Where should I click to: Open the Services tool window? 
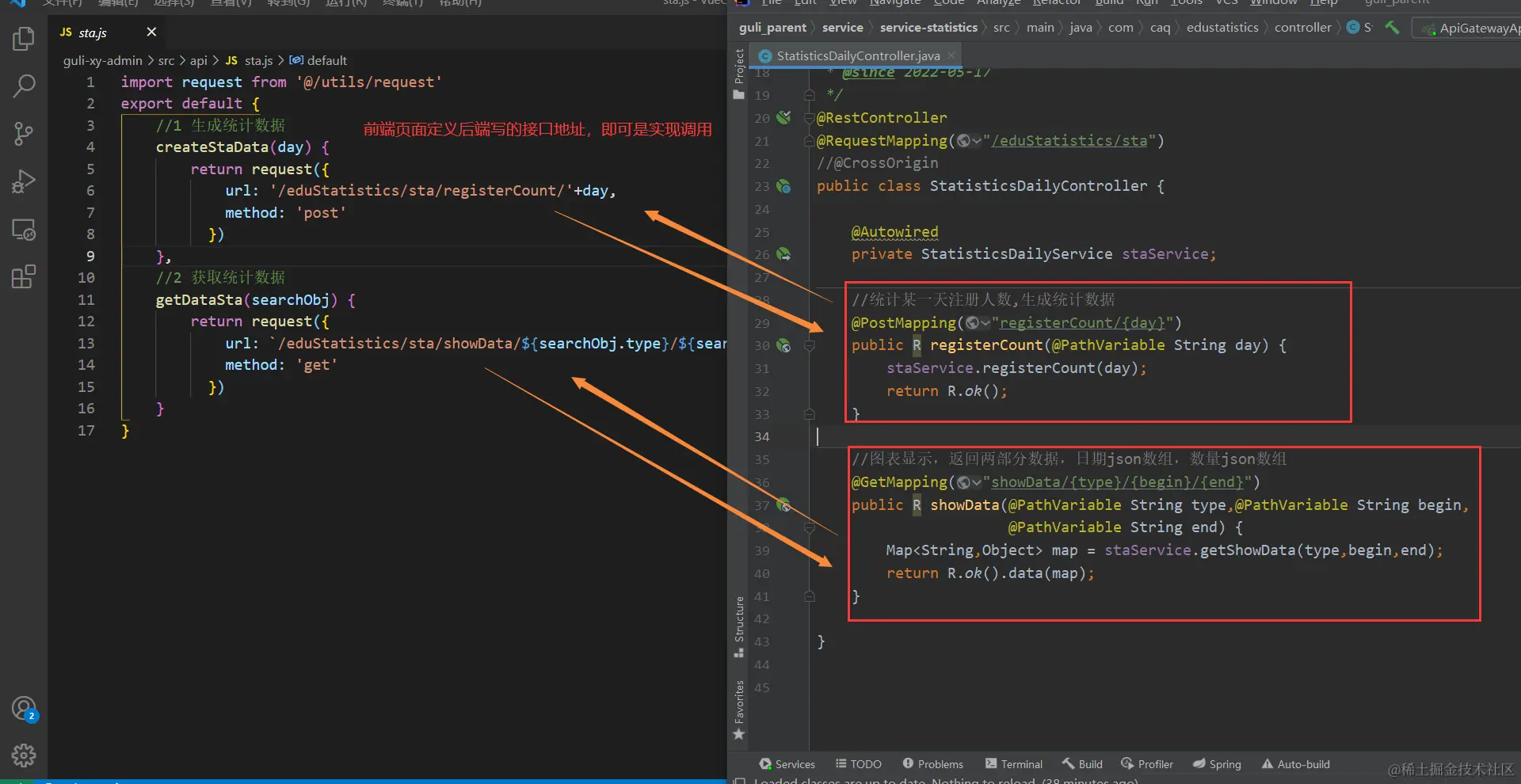click(787, 764)
